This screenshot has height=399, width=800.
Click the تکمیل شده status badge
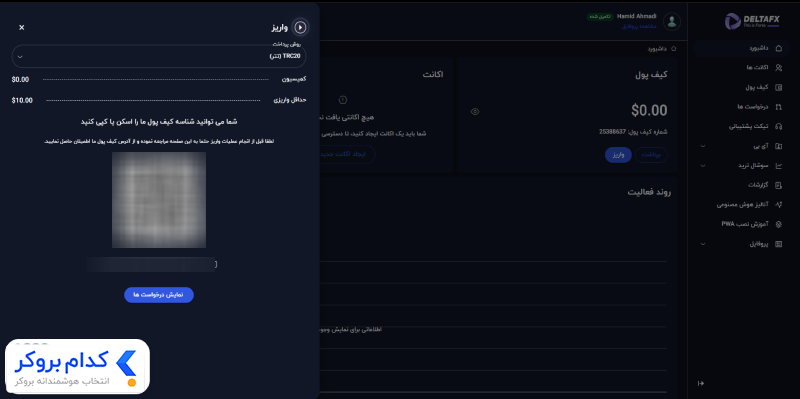(600, 17)
